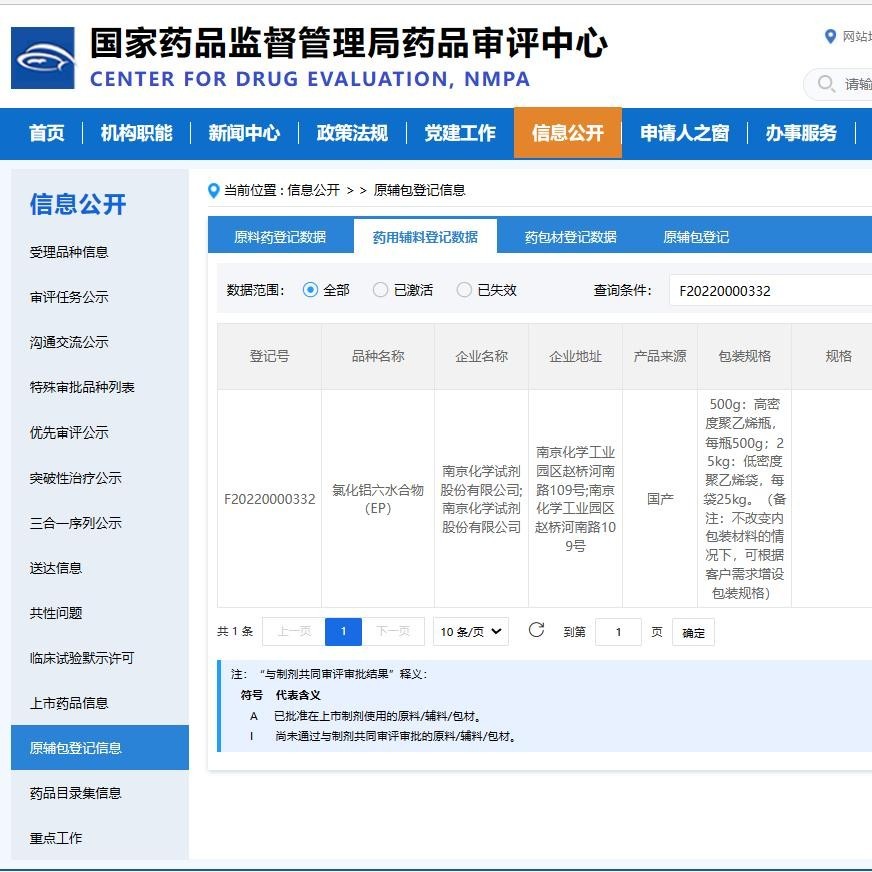Image resolution: width=872 pixels, height=872 pixels.
Task: Switch to 原辅包登记 tab
Action: click(696, 237)
